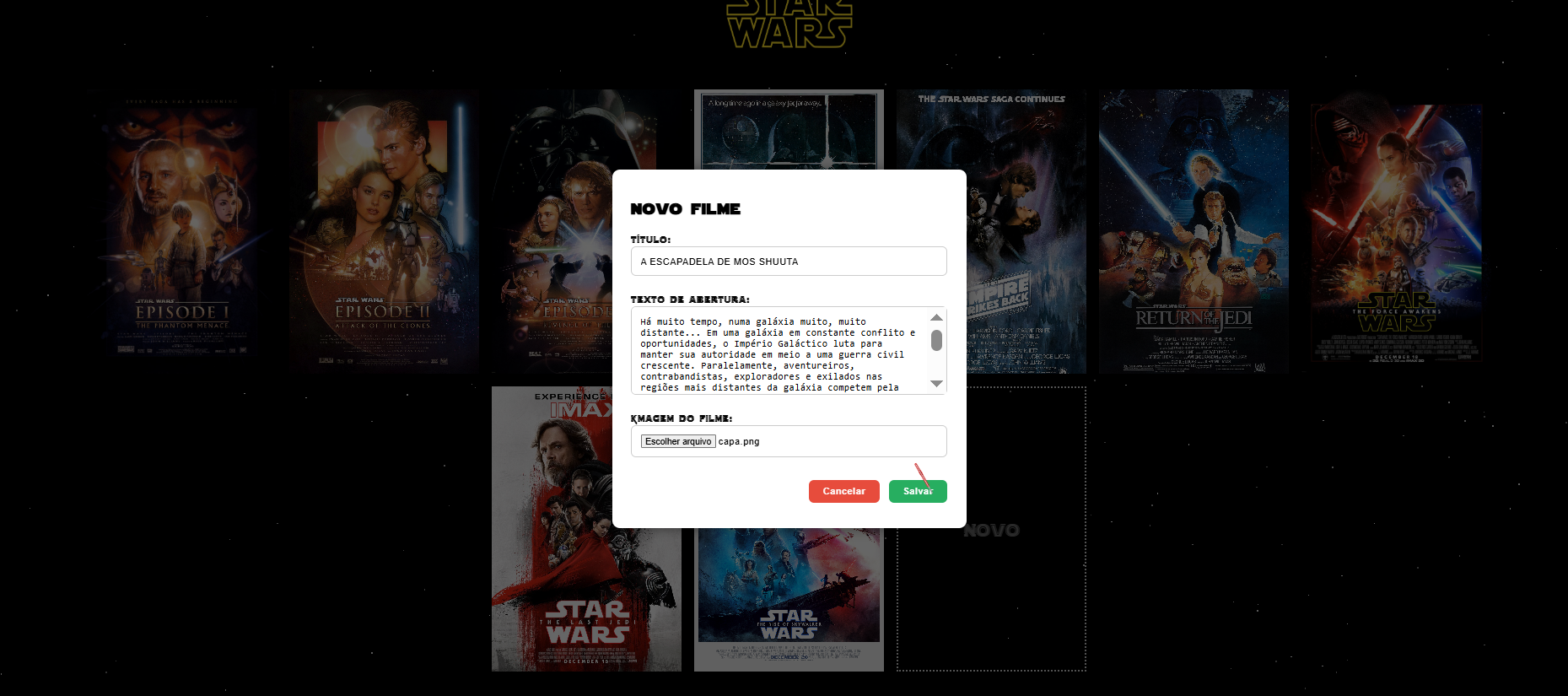Focus the Título input field

tap(789, 262)
